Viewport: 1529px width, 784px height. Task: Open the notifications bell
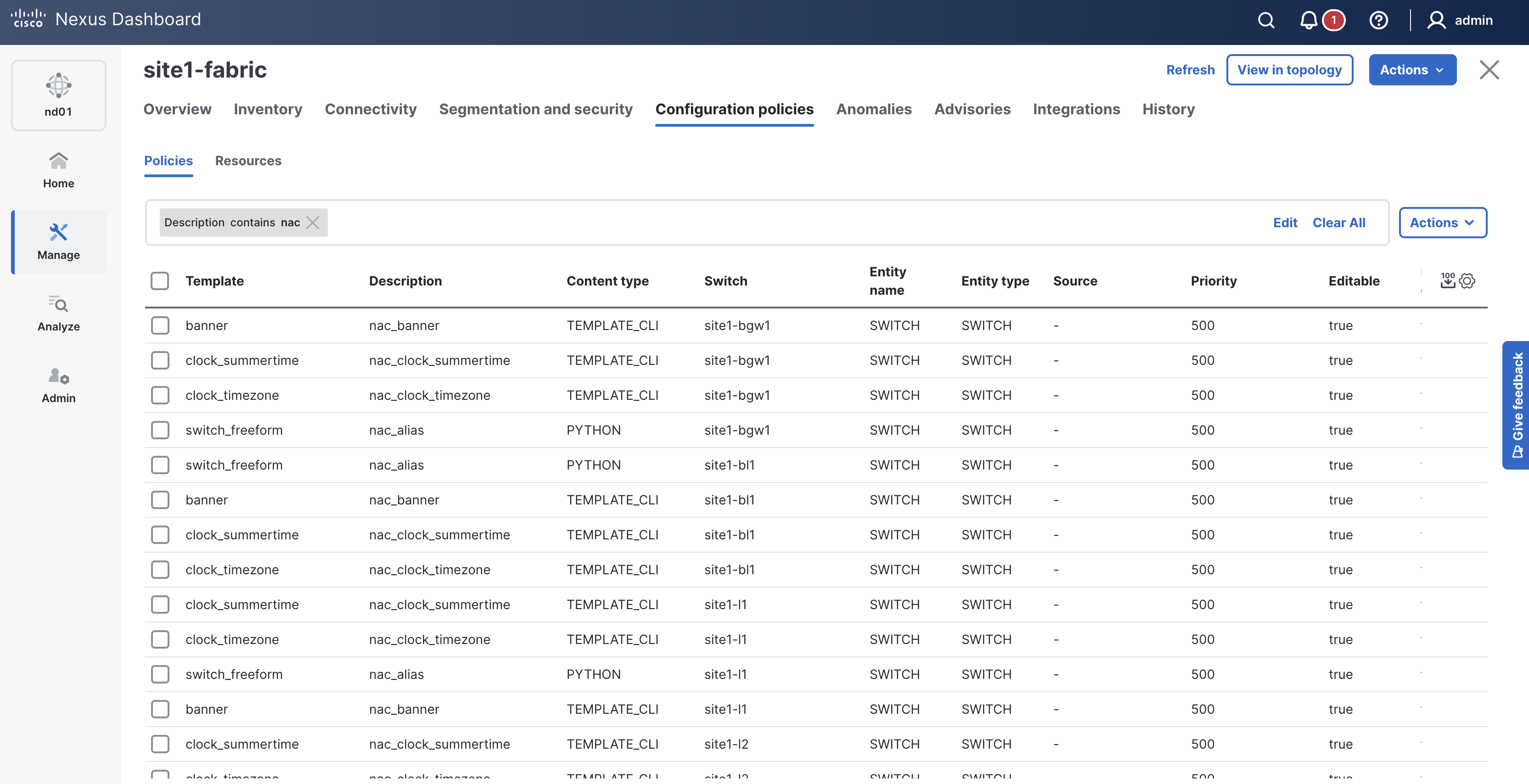click(x=1308, y=20)
